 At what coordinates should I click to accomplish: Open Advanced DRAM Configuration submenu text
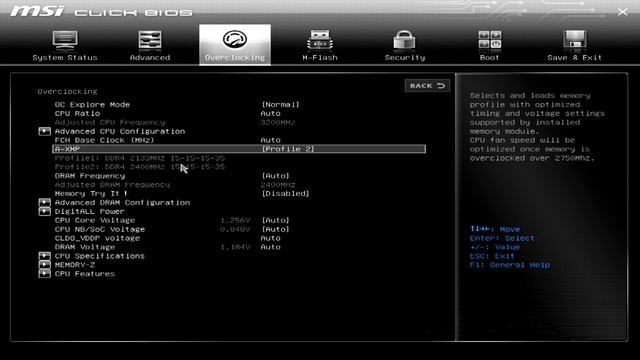point(122,202)
